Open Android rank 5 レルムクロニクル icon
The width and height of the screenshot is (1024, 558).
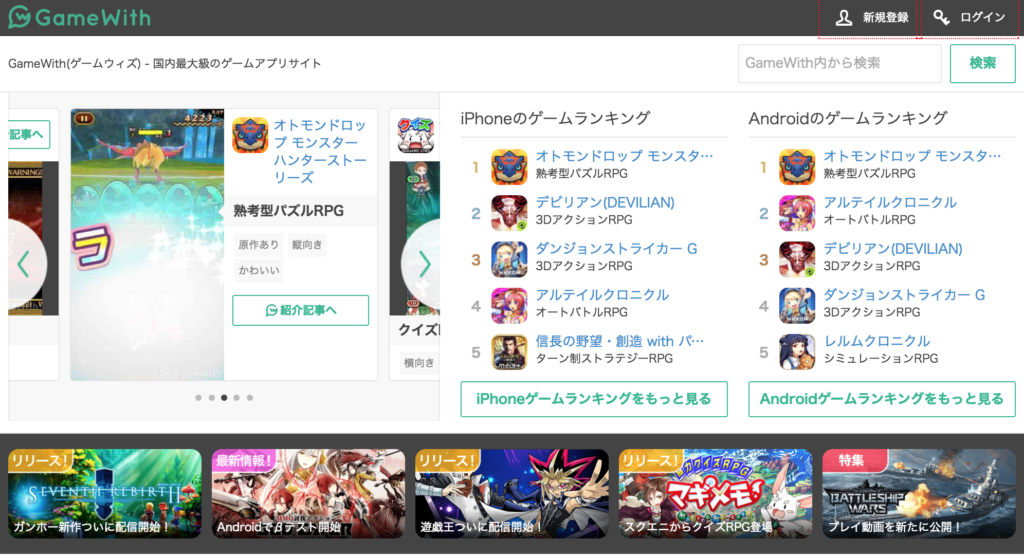click(x=797, y=352)
